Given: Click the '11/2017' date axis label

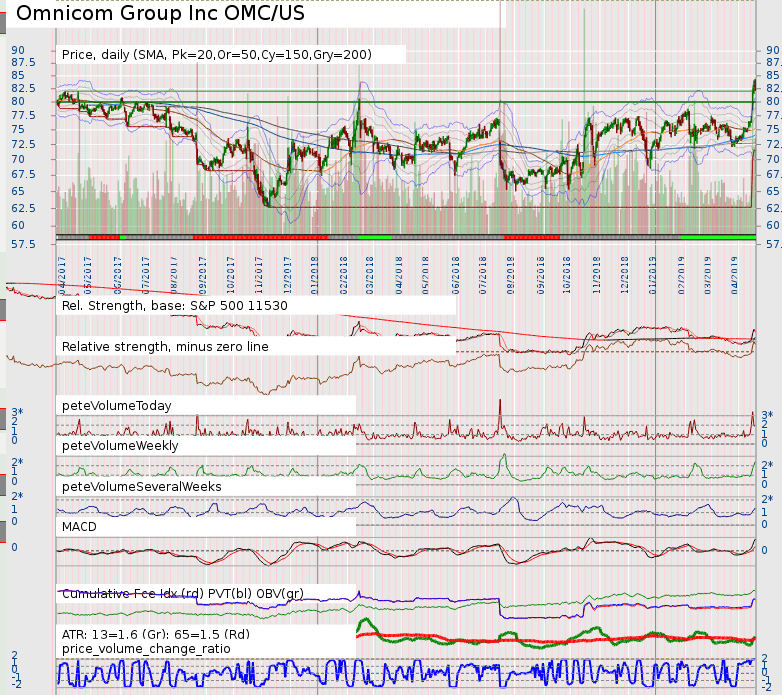Looking at the screenshot, I should pyautogui.click(x=259, y=275).
